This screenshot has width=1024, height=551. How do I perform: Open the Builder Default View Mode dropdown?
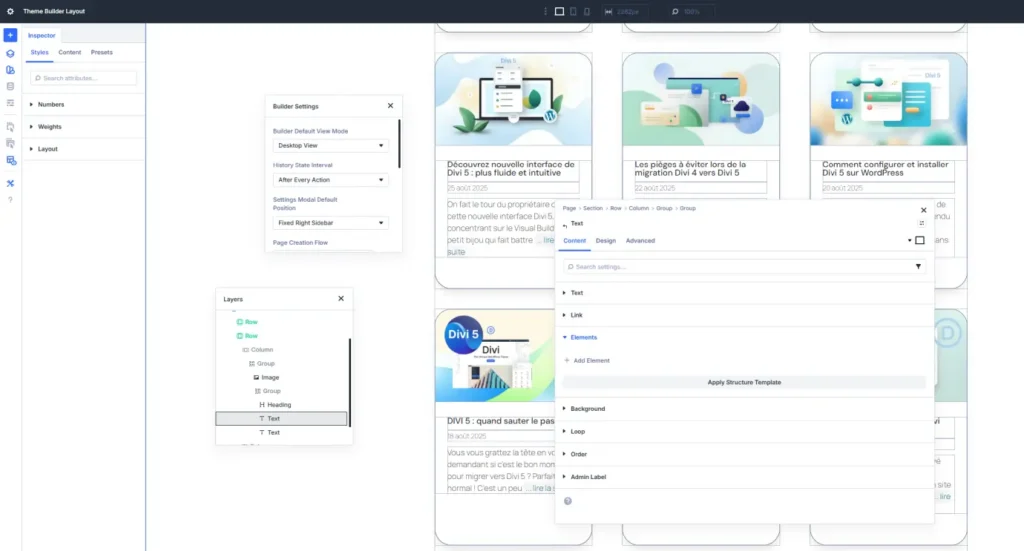point(330,146)
